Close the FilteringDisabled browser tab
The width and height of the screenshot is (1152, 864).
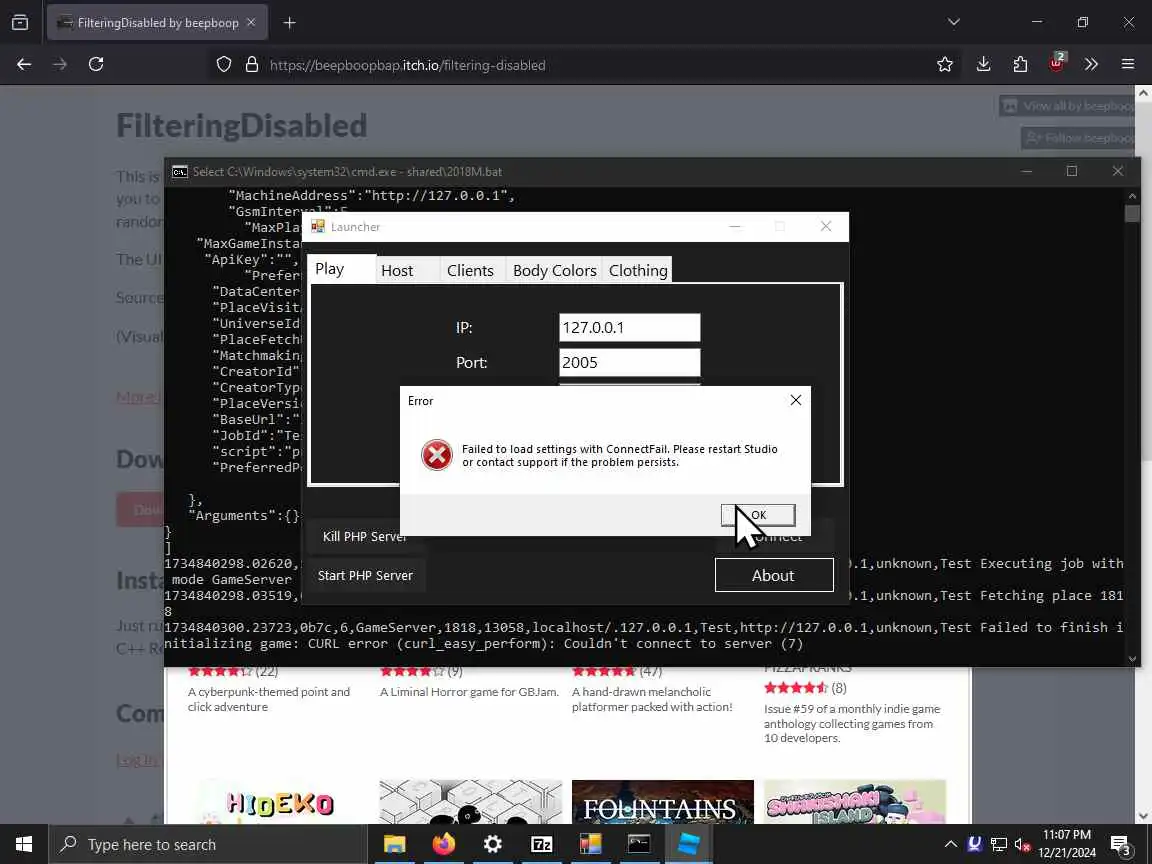(x=251, y=23)
